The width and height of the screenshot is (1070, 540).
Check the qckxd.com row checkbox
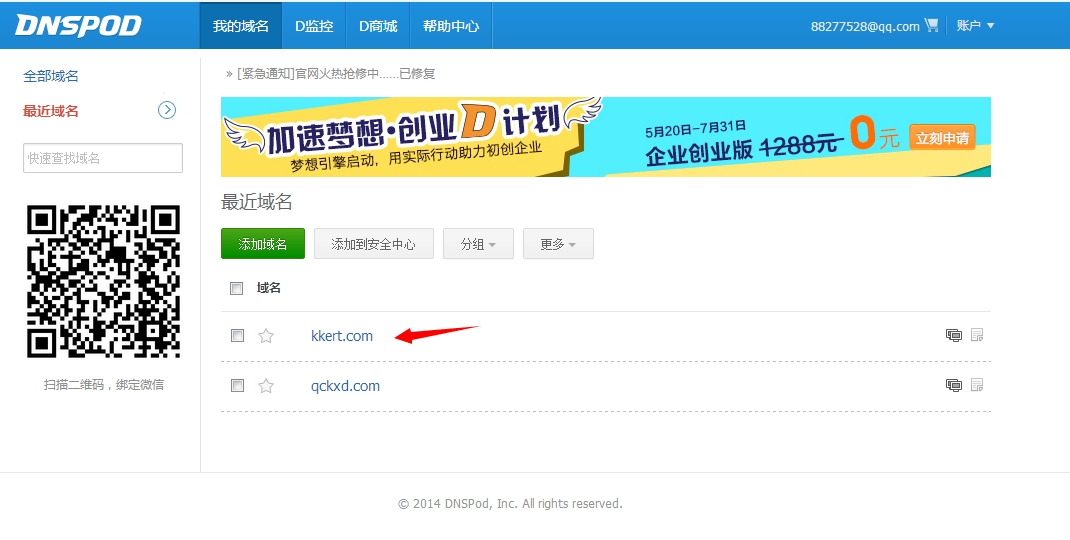pos(237,385)
